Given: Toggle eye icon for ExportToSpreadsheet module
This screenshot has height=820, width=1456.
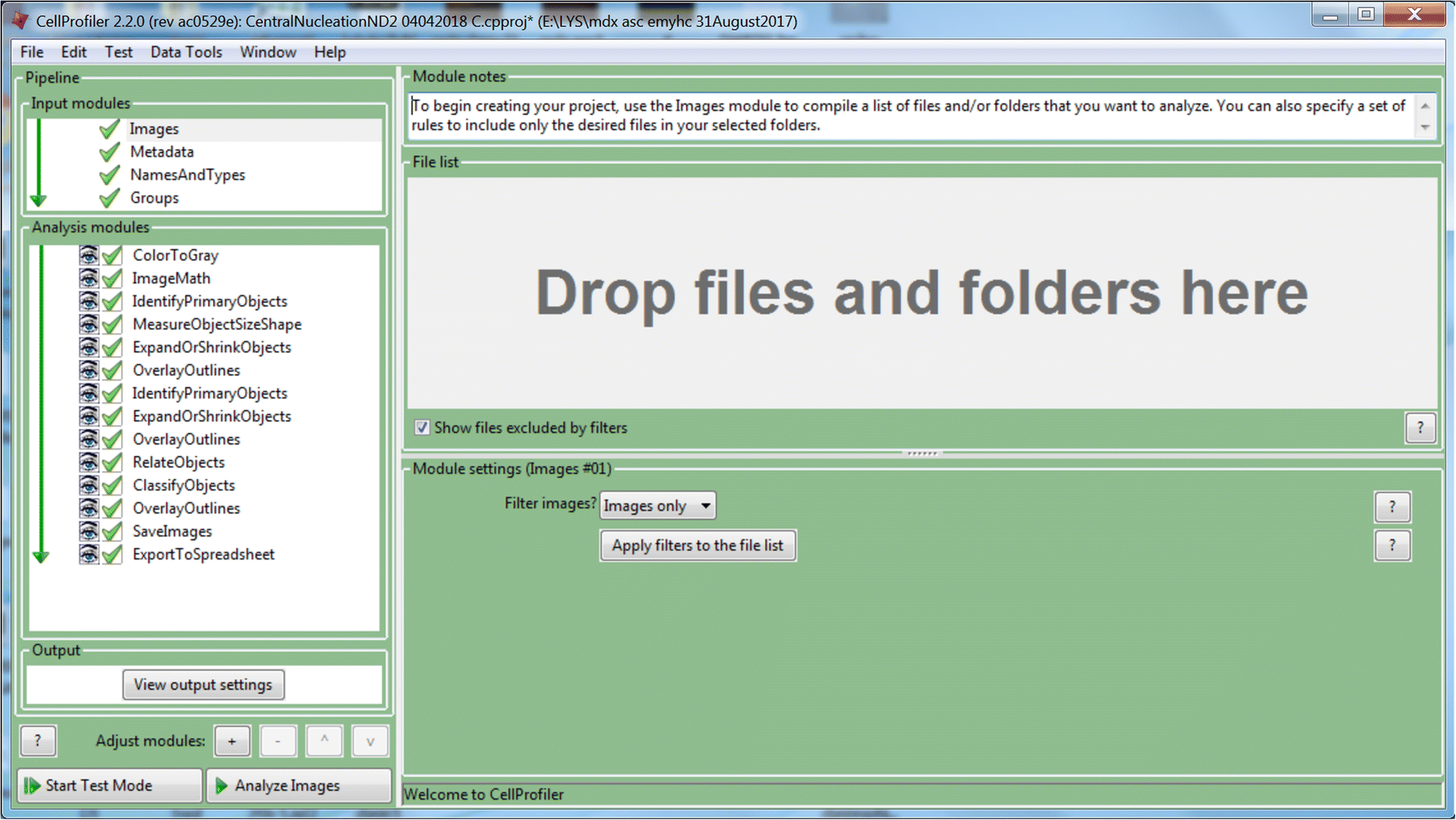Looking at the screenshot, I should 89,554.
